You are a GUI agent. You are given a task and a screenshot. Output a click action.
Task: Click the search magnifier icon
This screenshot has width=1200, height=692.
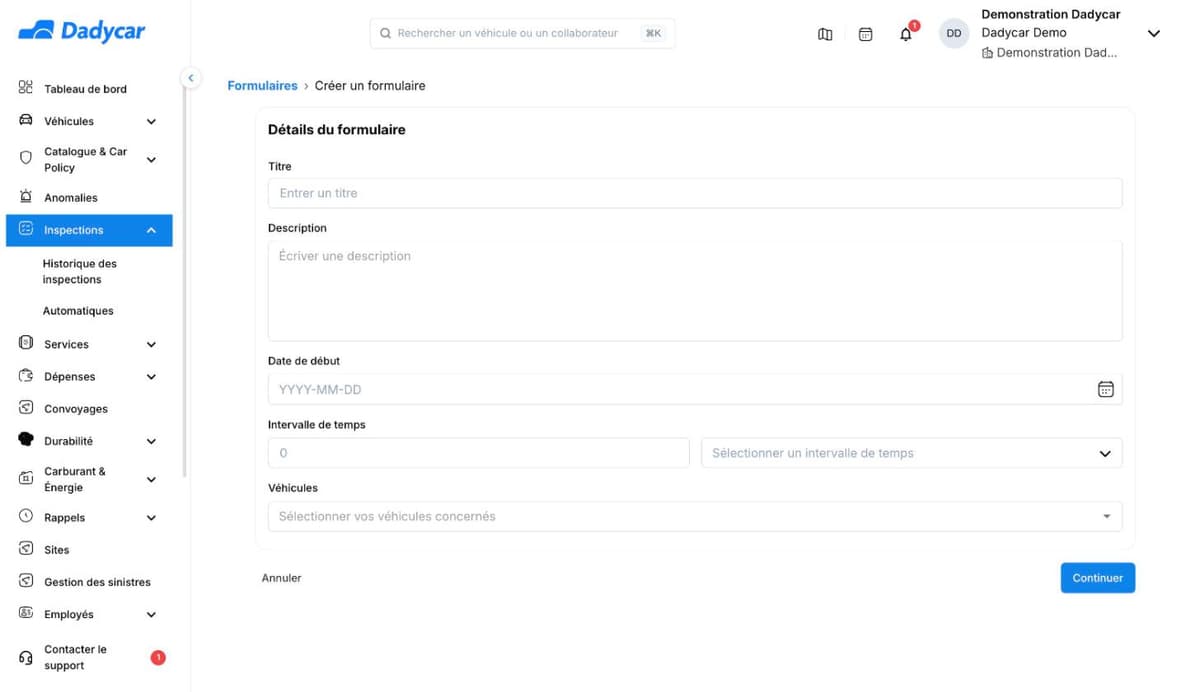(386, 33)
